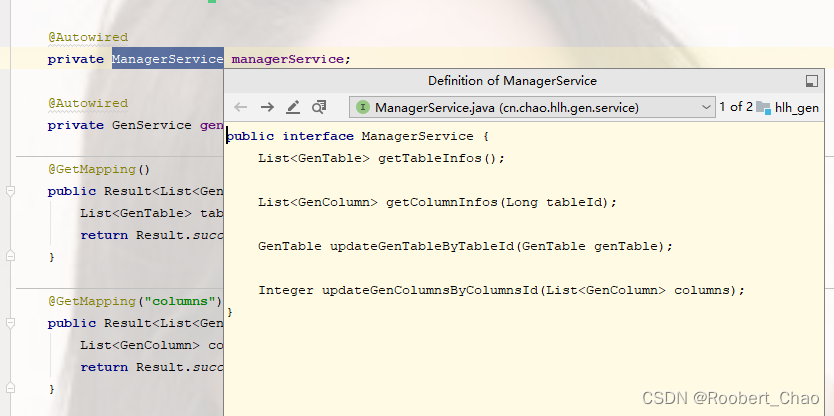
Task: Click the @GetMapping("columns") annotation
Action: (135, 301)
